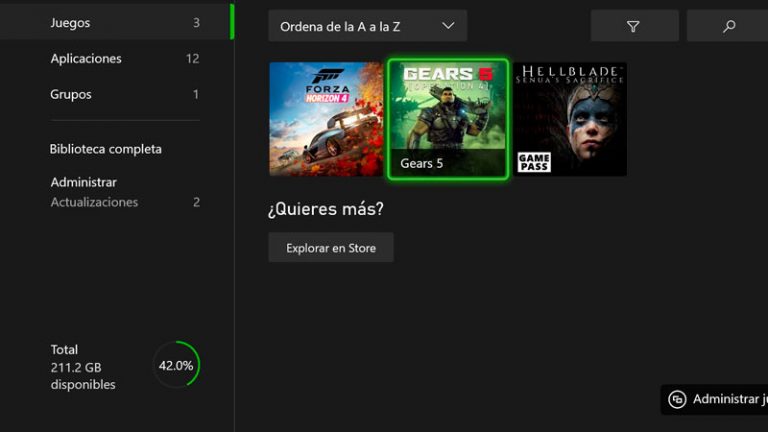768x432 pixels.
Task: Go to Biblioteca completa
Action: click(x=105, y=149)
